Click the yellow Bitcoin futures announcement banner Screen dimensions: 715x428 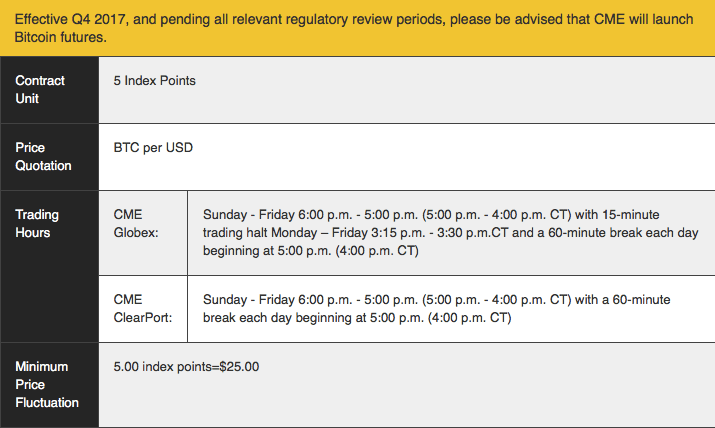(x=358, y=28)
